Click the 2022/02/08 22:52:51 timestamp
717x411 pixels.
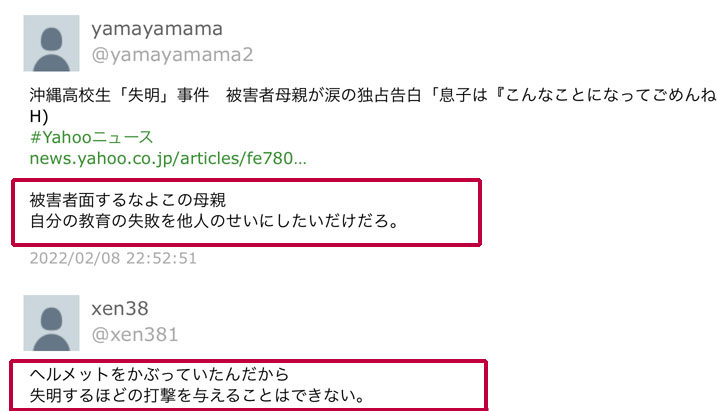click(113, 258)
